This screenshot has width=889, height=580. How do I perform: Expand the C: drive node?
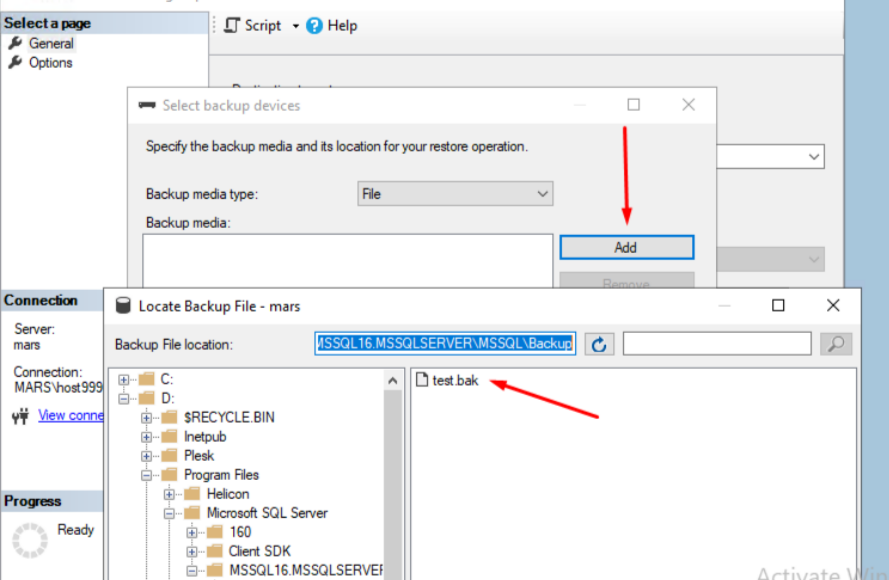click(x=124, y=379)
